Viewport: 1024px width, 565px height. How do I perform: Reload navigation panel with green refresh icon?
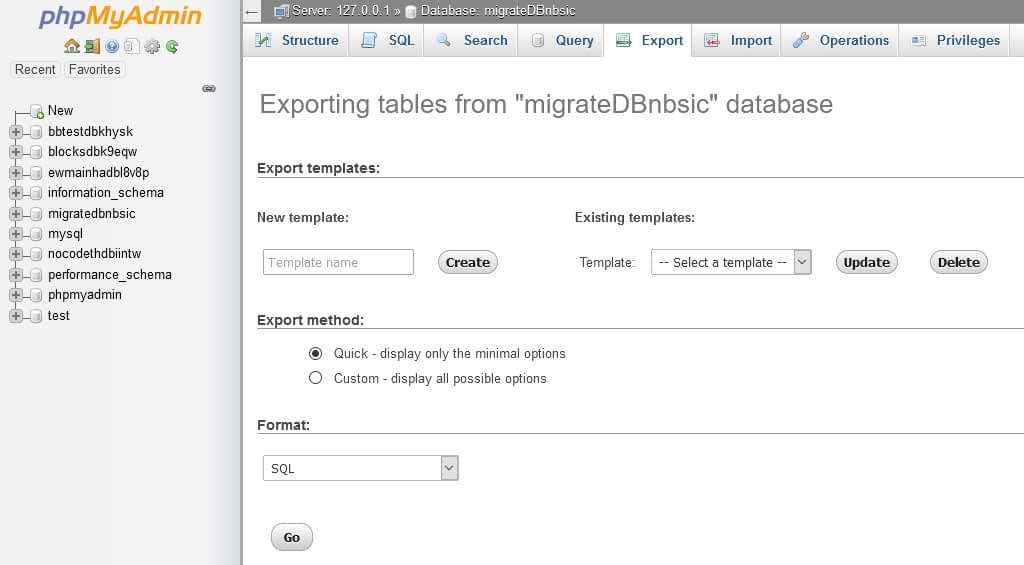[172, 46]
